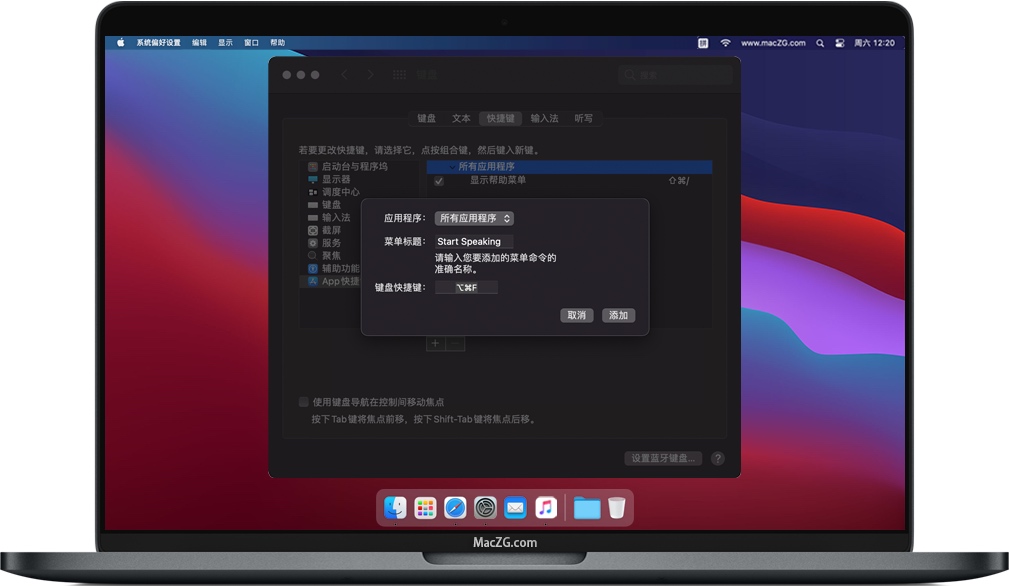Screen dimensions: 1009x586
Task: Click the Spotlight search icon in menu bar
Action: [820, 43]
